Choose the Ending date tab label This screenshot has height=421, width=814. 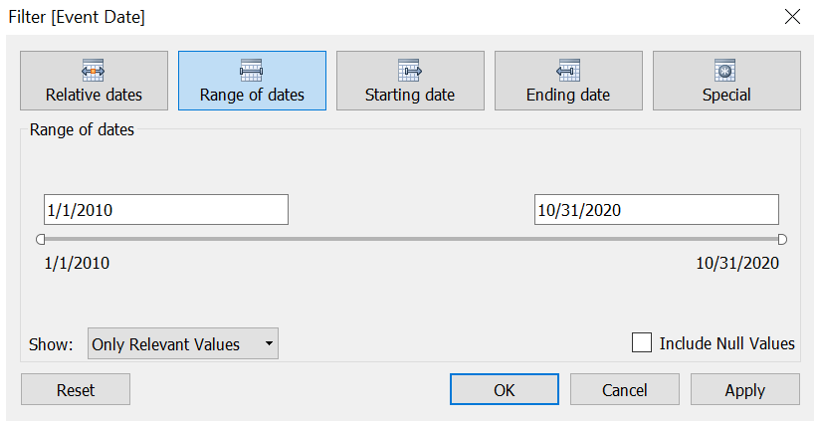(x=568, y=95)
